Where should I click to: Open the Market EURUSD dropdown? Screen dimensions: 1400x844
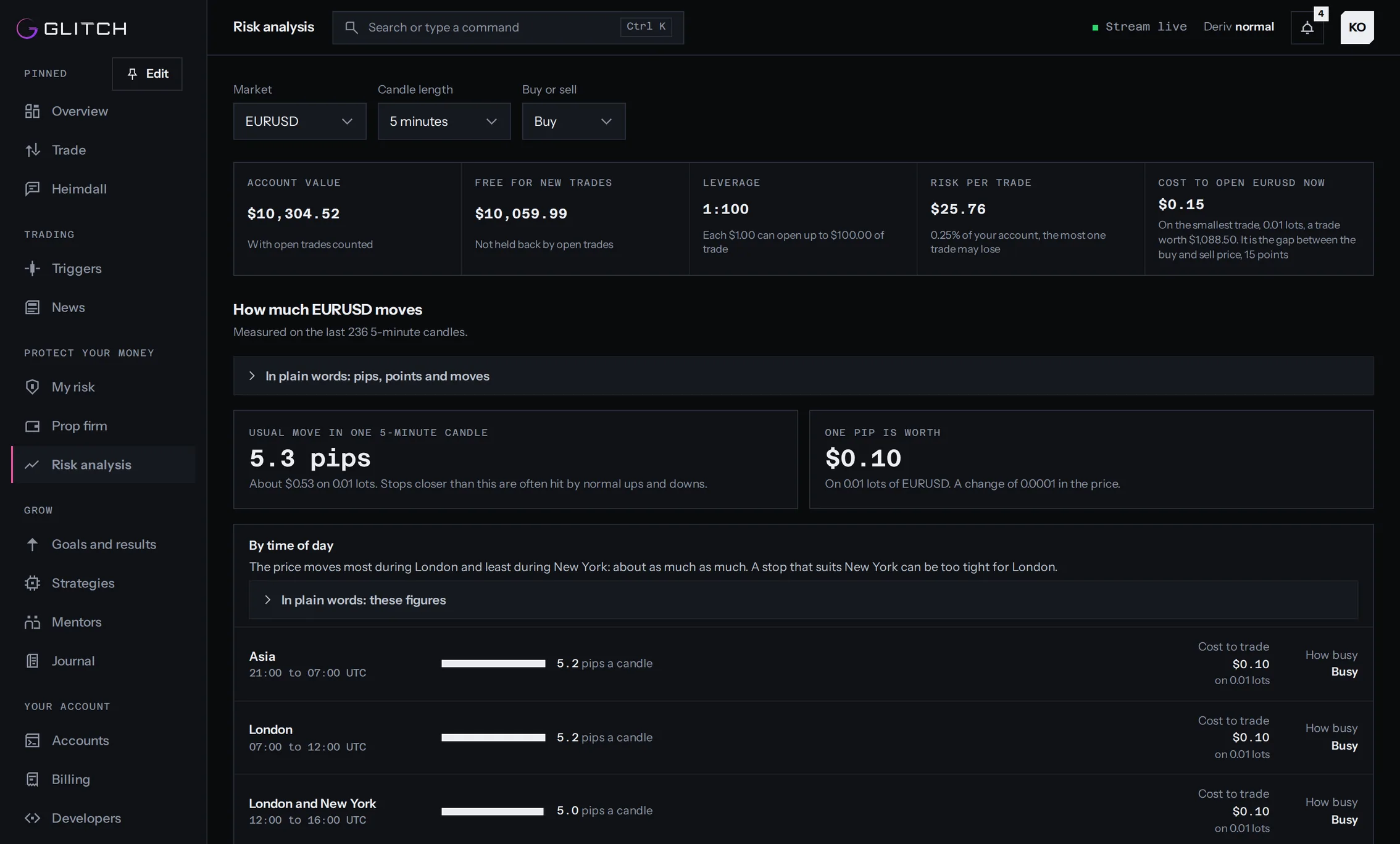pos(299,121)
